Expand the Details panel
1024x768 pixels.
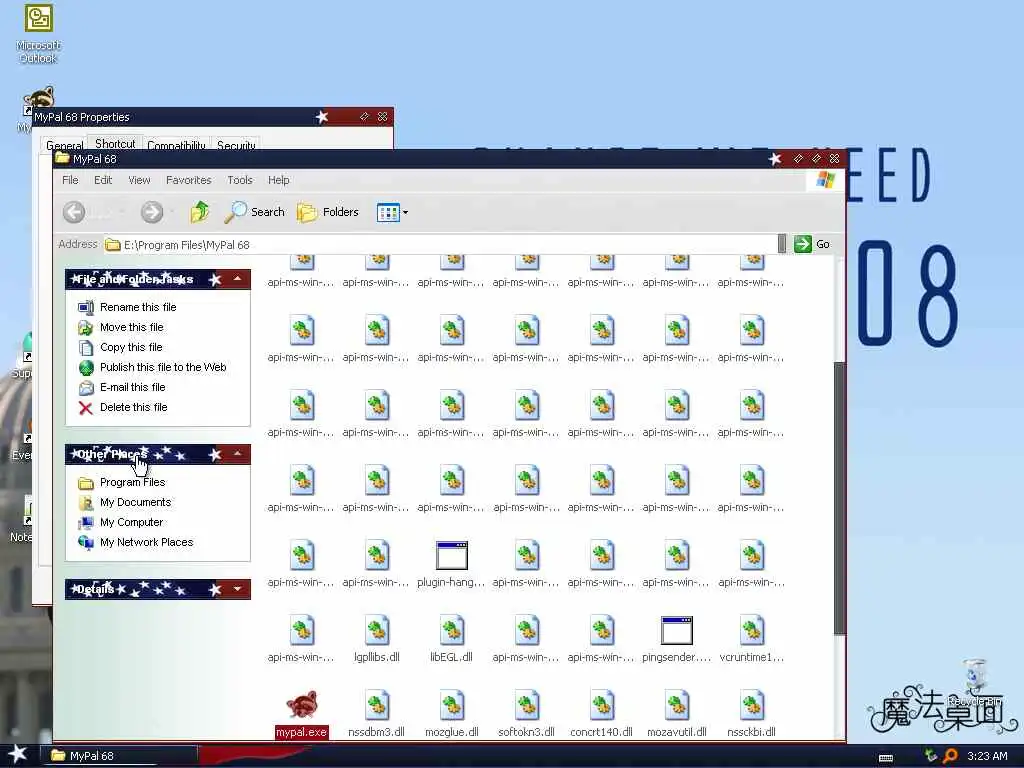click(238, 589)
